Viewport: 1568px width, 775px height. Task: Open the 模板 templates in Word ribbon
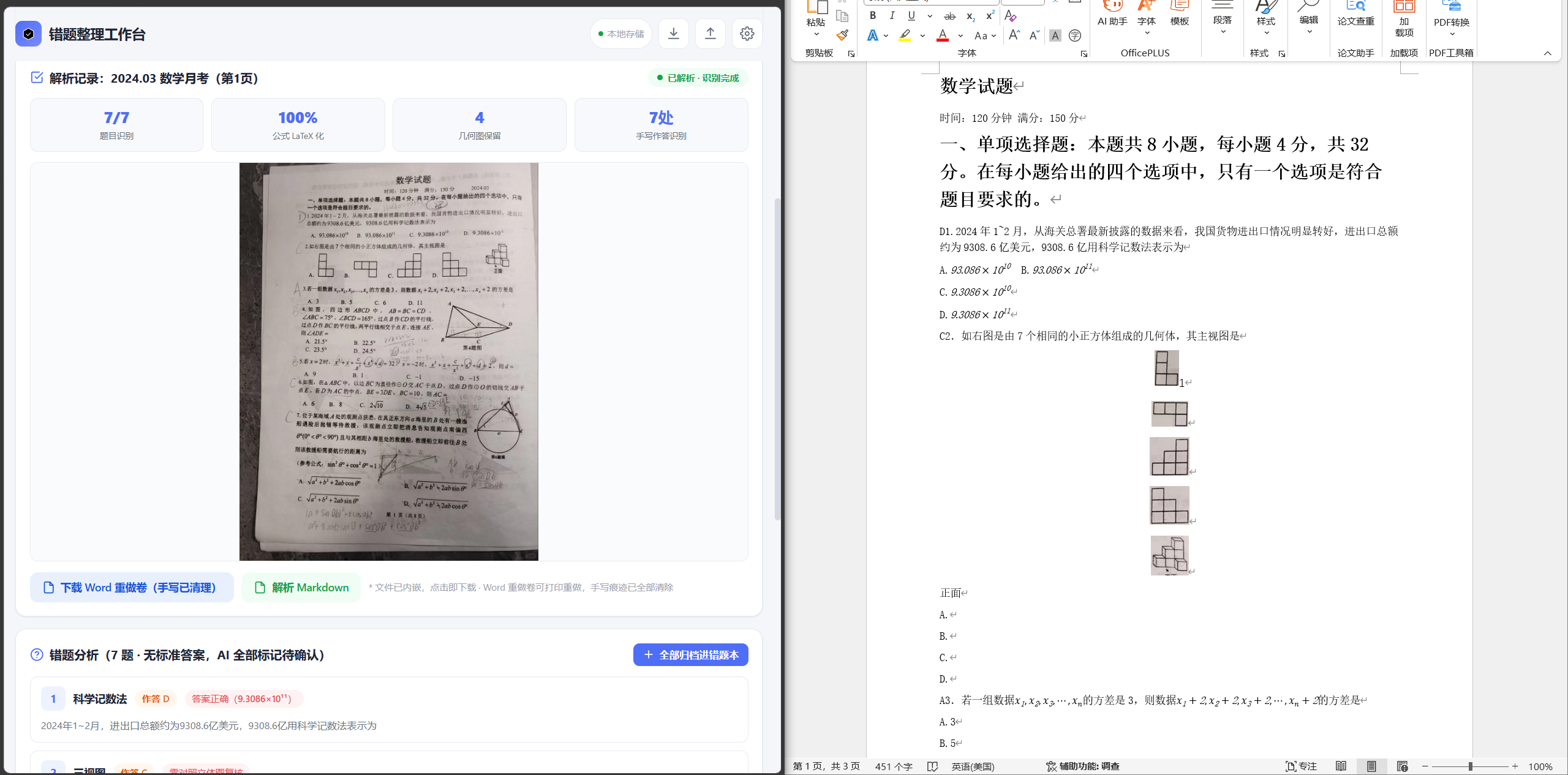[x=1180, y=13]
